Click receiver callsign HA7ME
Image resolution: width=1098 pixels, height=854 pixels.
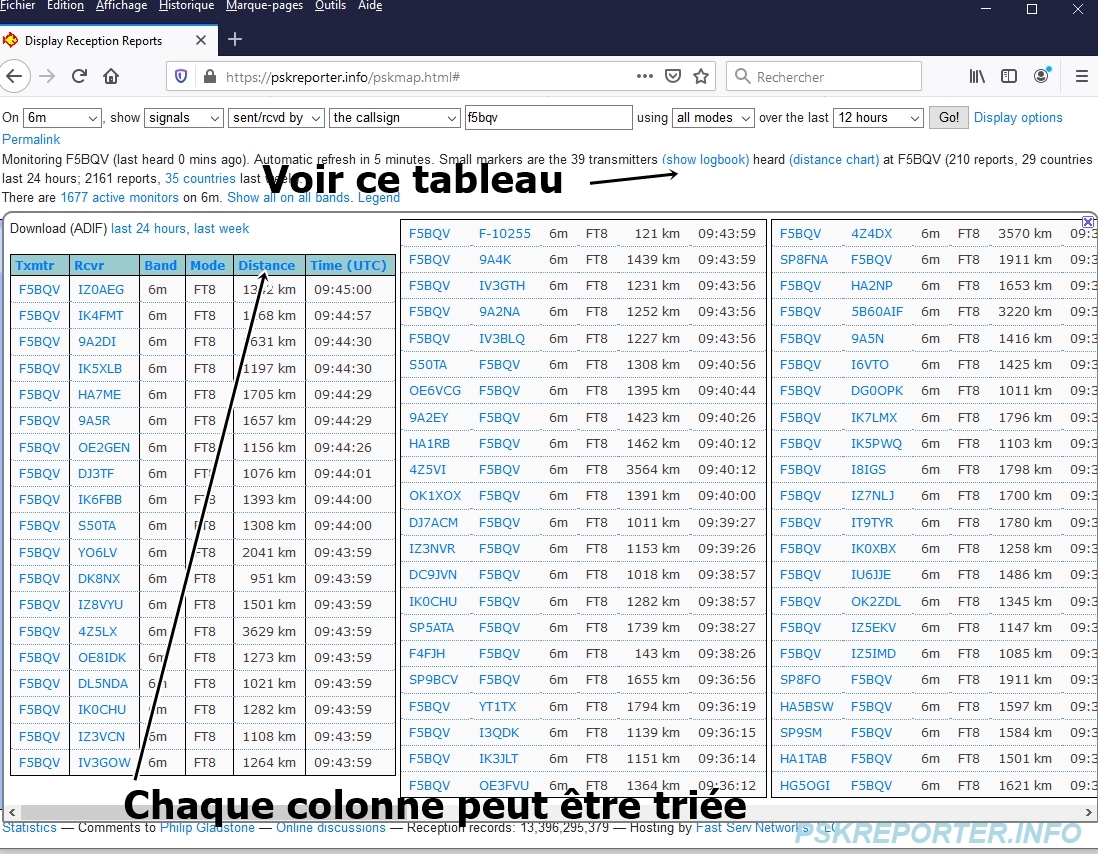tap(99, 395)
